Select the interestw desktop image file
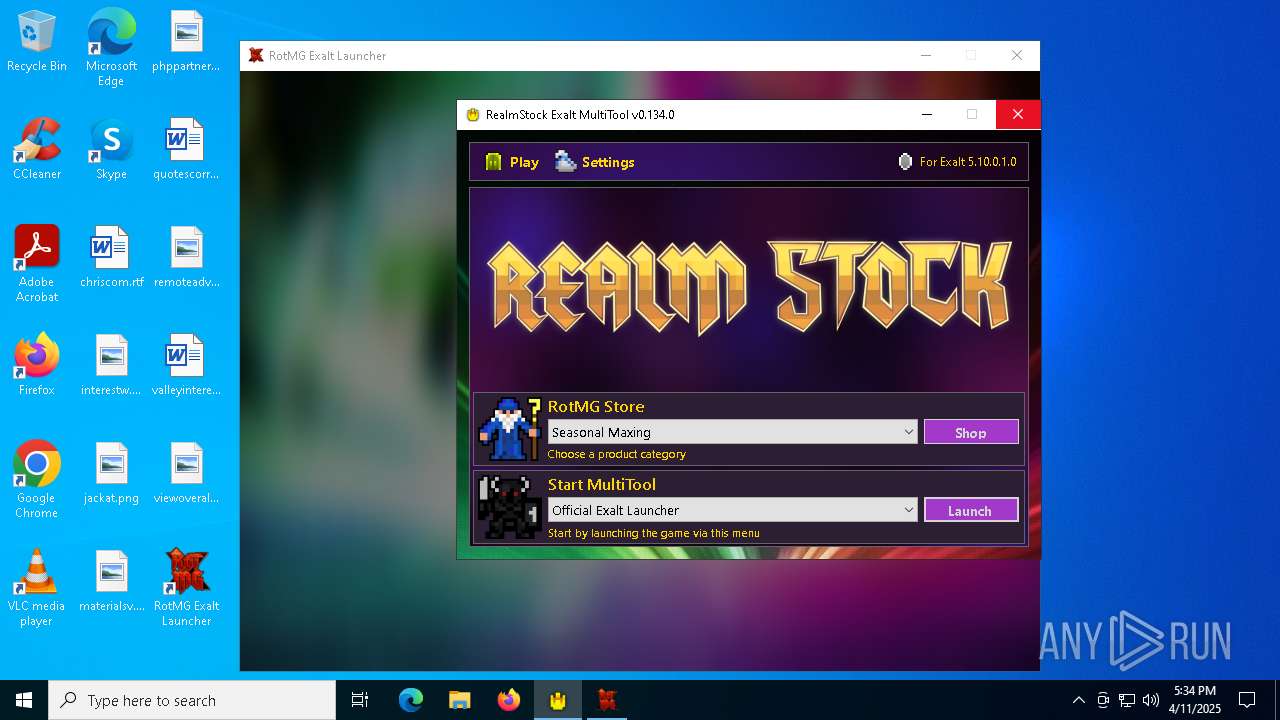The width and height of the screenshot is (1280, 720). coord(111,366)
